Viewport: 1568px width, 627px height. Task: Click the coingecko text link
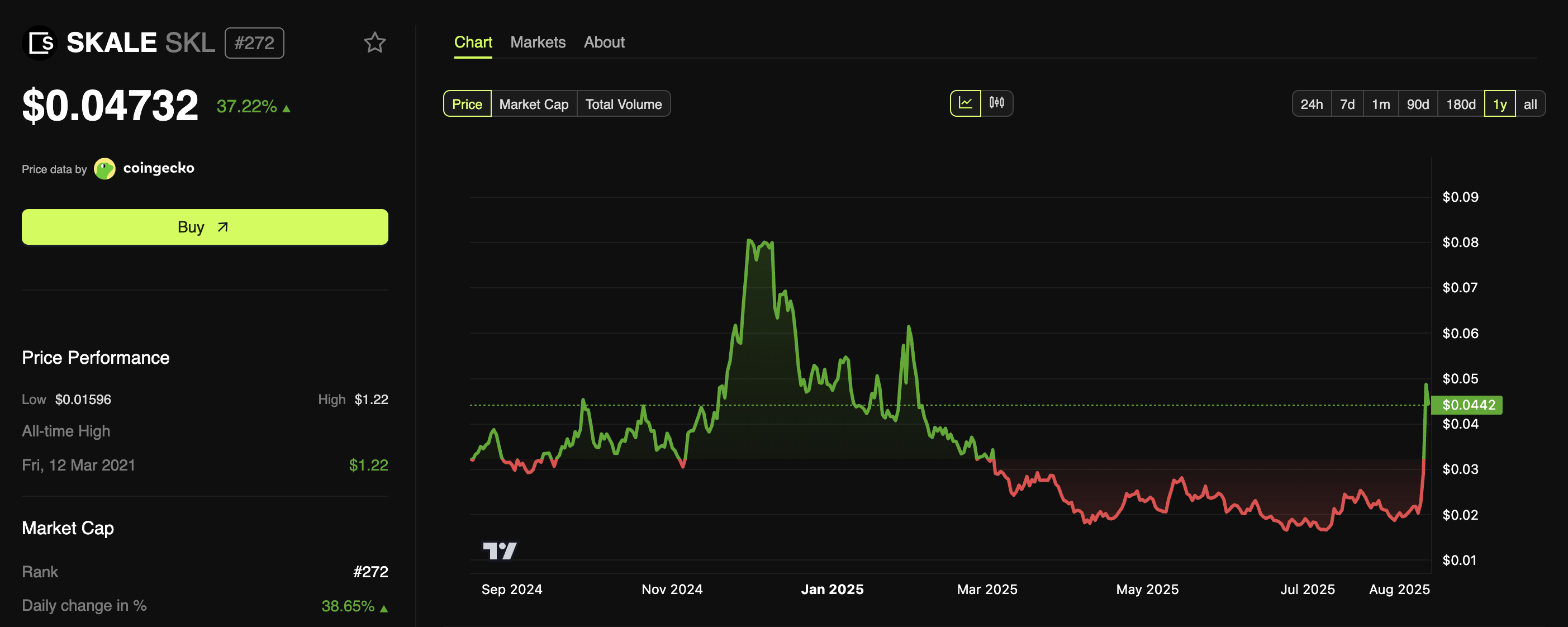158,168
